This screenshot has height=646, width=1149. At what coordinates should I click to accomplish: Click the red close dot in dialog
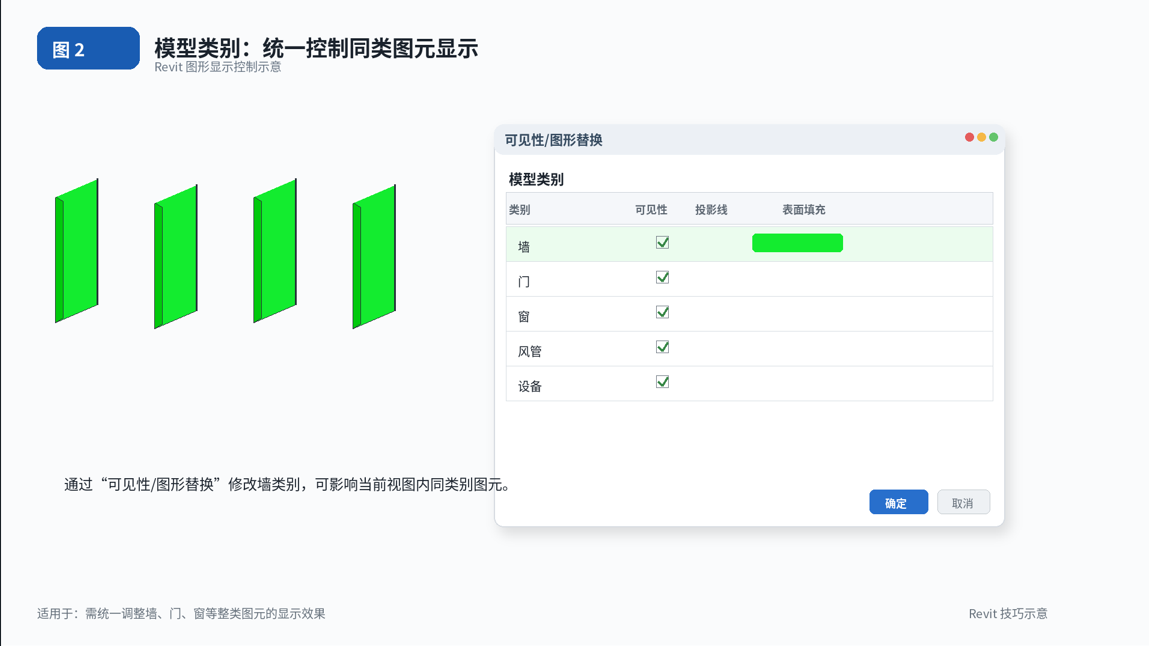pyautogui.click(x=969, y=137)
